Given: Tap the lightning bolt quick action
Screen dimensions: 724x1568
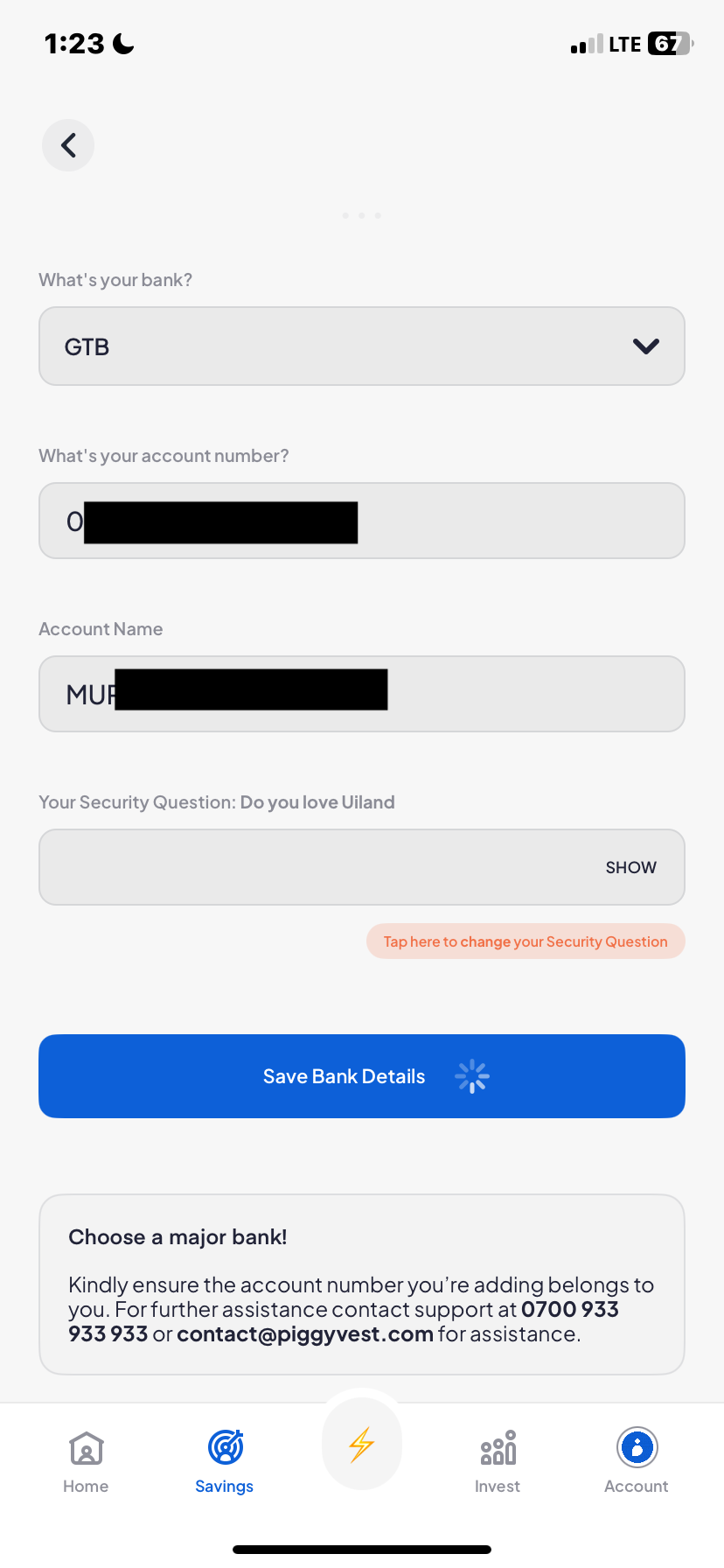Looking at the screenshot, I should 362,1445.
